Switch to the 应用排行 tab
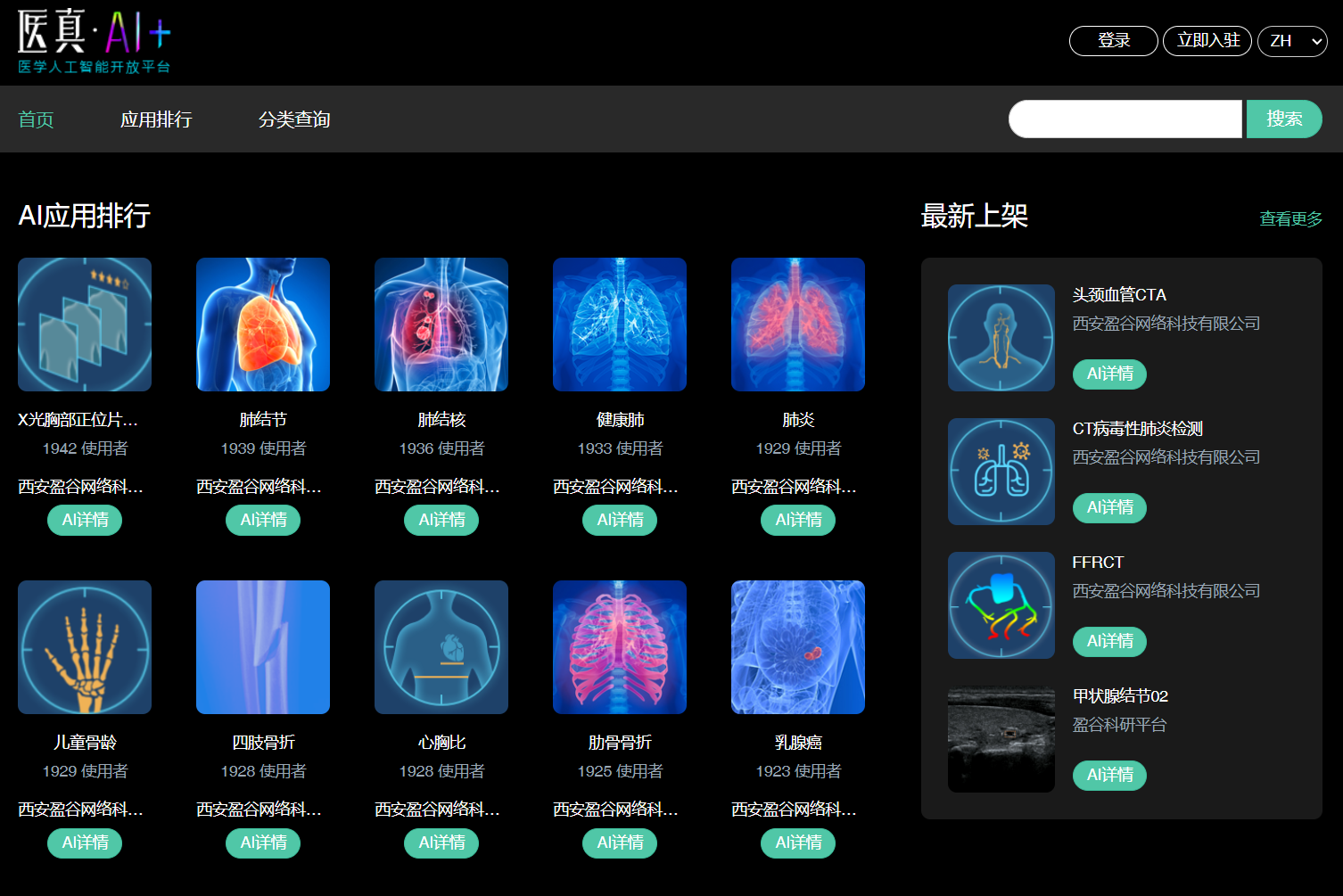This screenshot has width=1343, height=896. point(156,119)
